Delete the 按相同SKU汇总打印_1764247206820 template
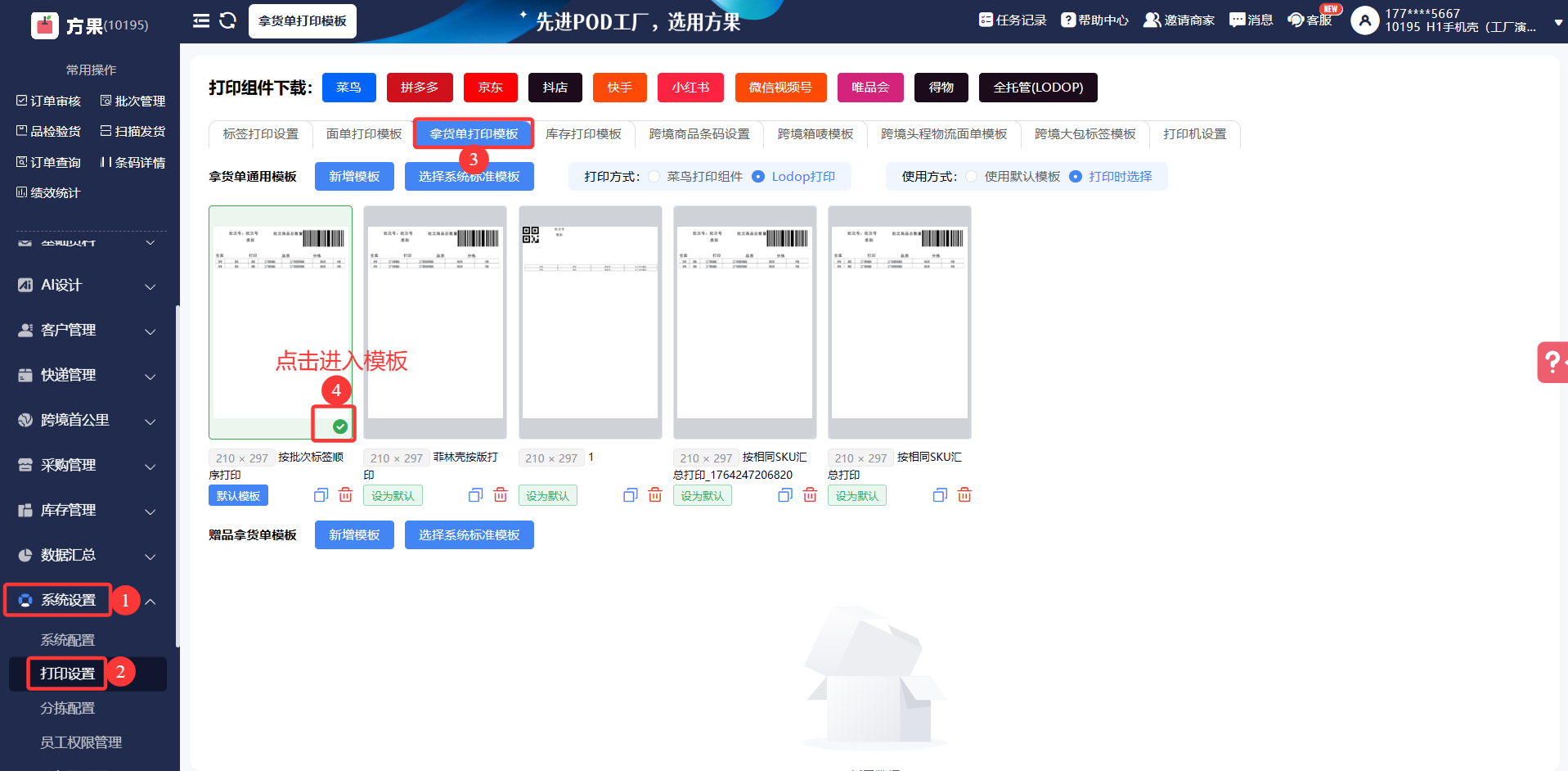This screenshot has width=1568, height=771. click(x=810, y=495)
